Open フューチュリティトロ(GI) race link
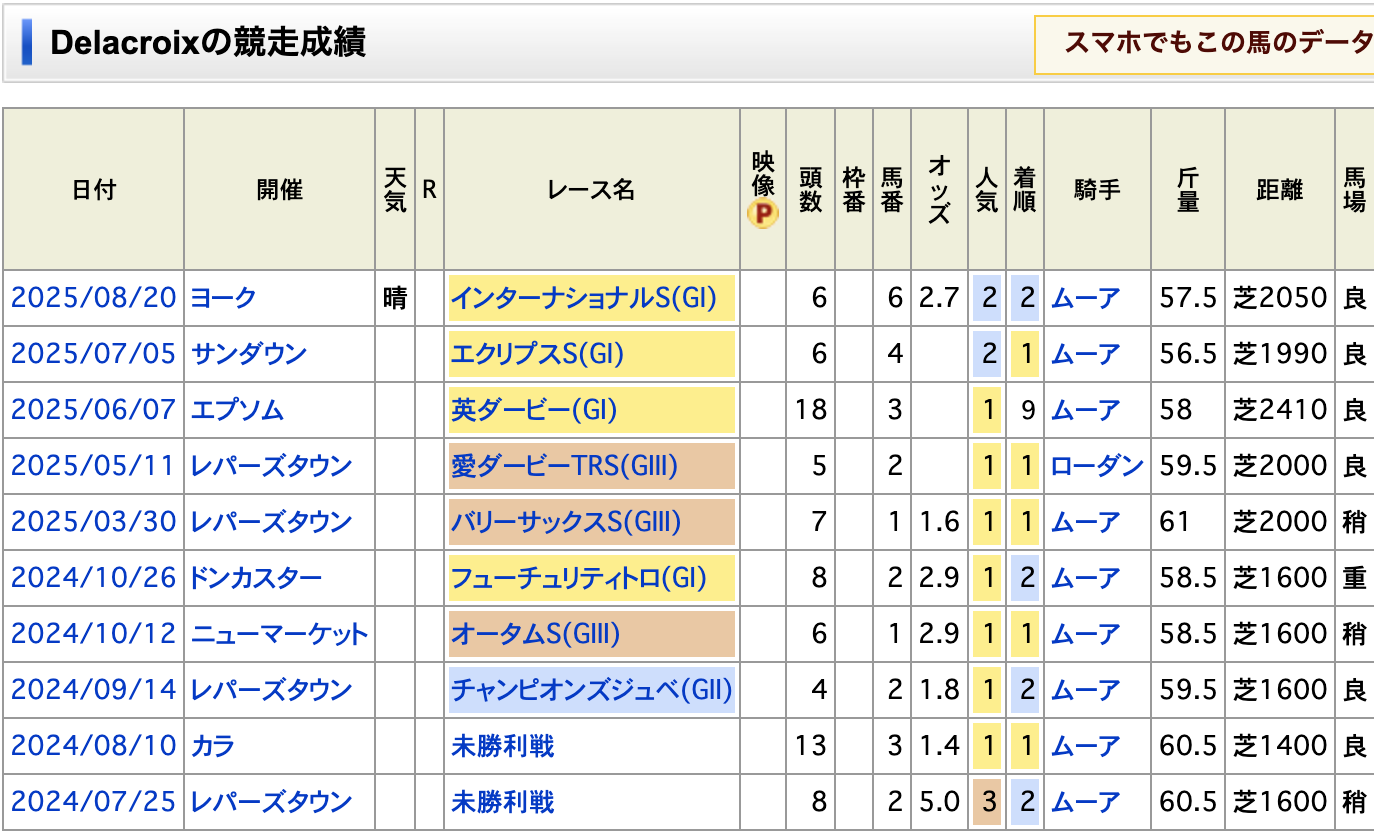 pos(579,578)
